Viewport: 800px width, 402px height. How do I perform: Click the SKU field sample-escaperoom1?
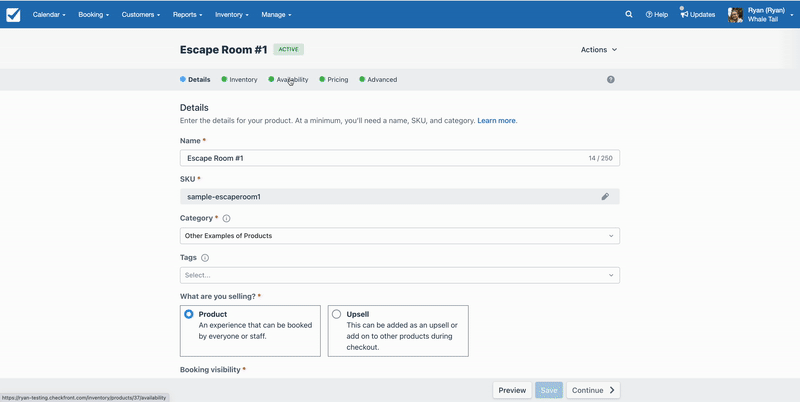pos(399,196)
